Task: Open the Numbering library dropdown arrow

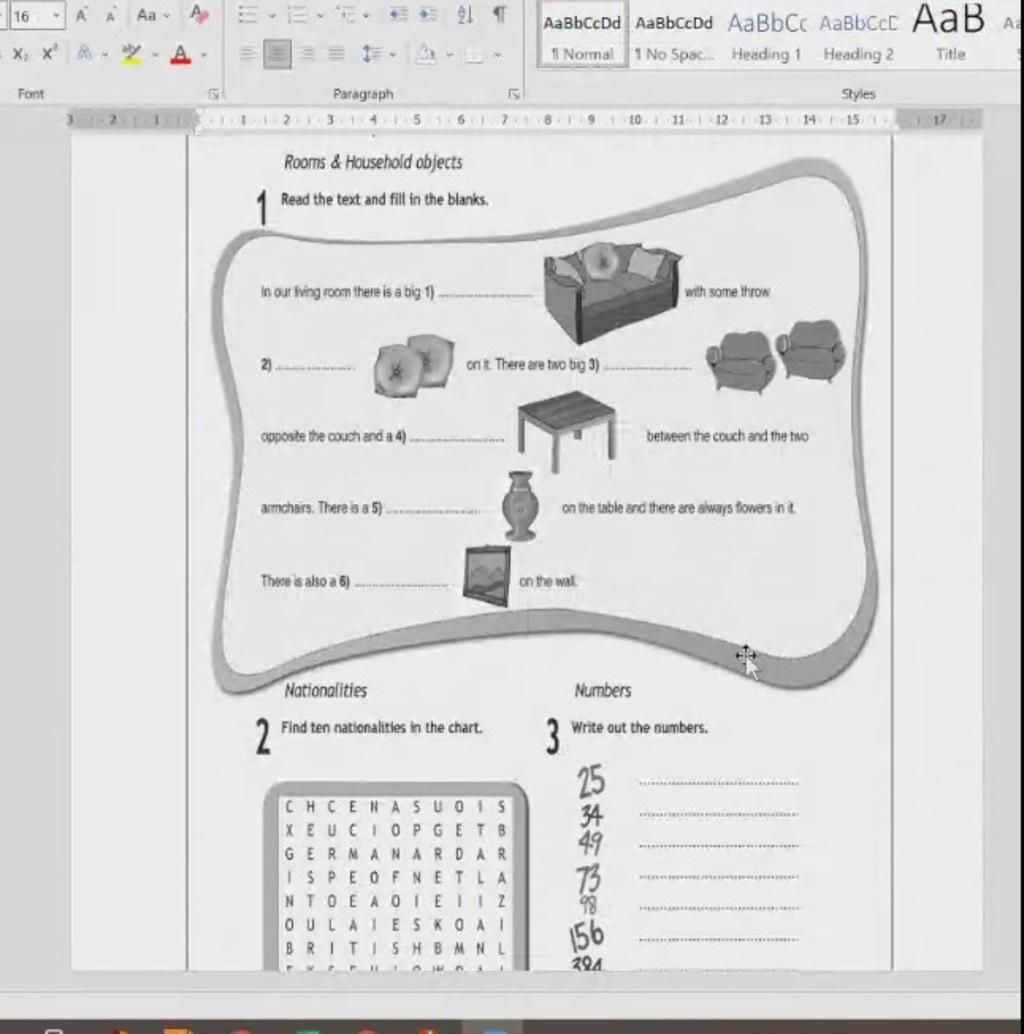Action: click(320, 15)
